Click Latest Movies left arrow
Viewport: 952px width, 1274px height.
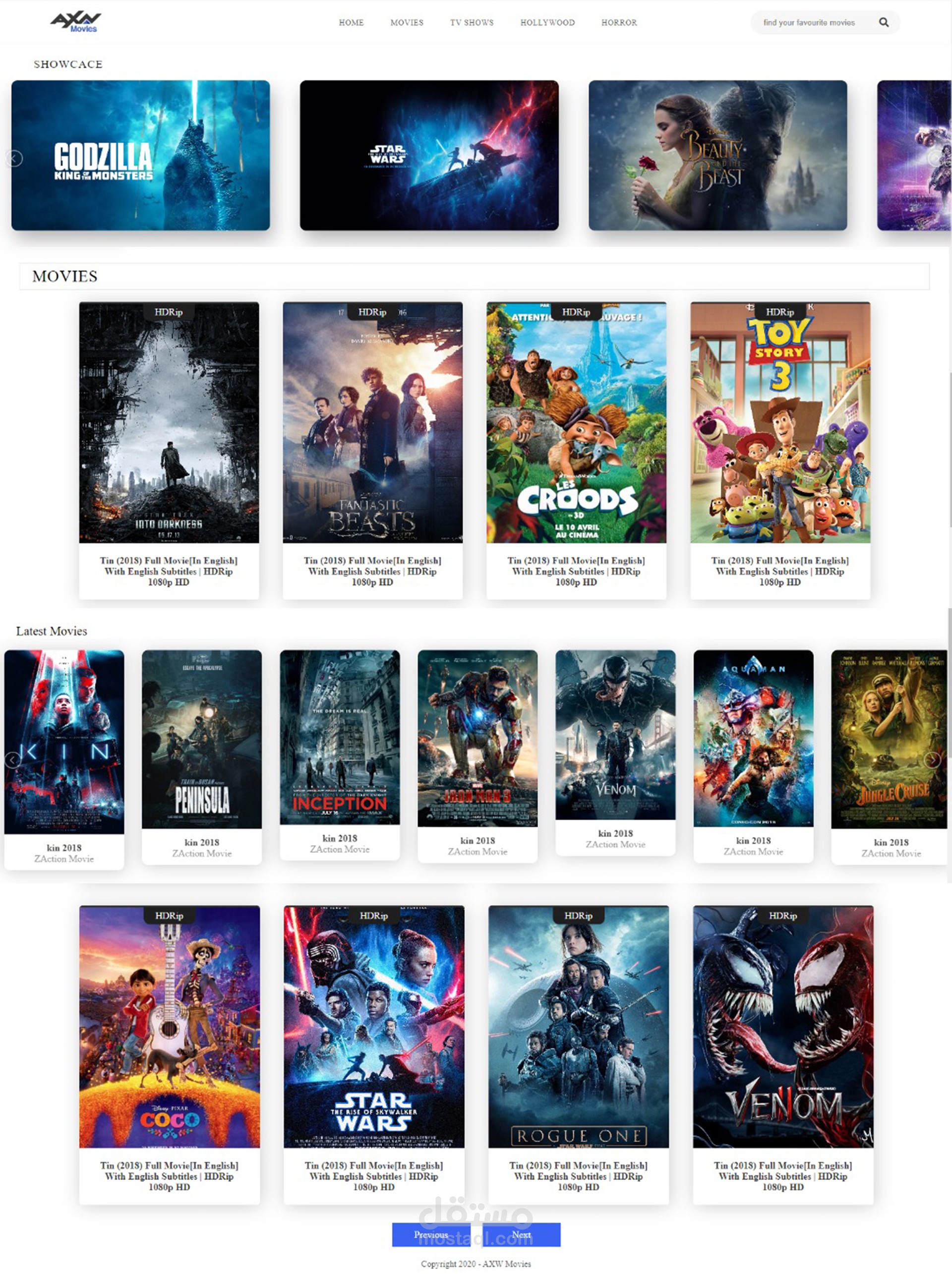coord(12,759)
